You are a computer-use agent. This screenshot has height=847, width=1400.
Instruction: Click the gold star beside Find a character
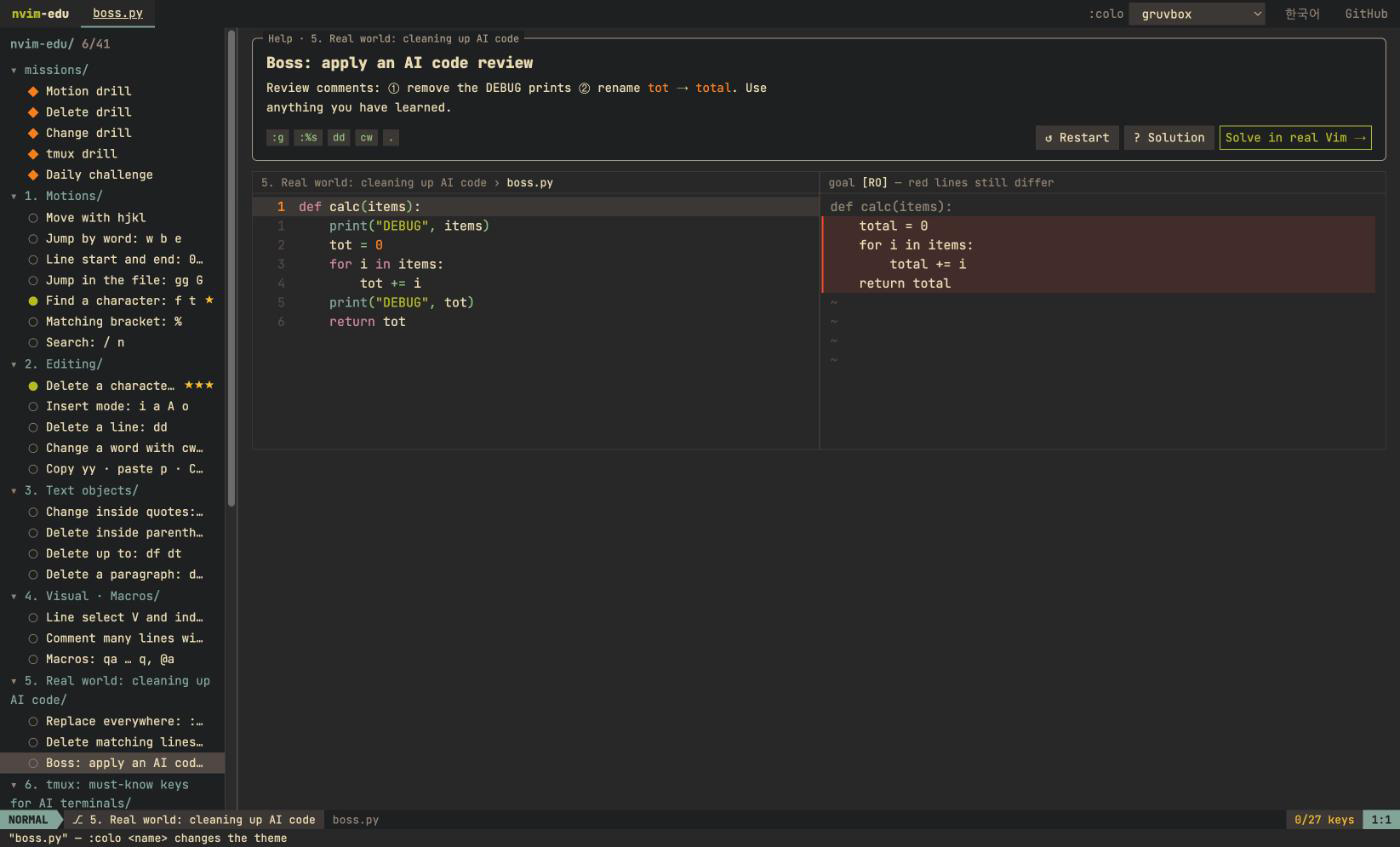pyautogui.click(x=209, y=300)
